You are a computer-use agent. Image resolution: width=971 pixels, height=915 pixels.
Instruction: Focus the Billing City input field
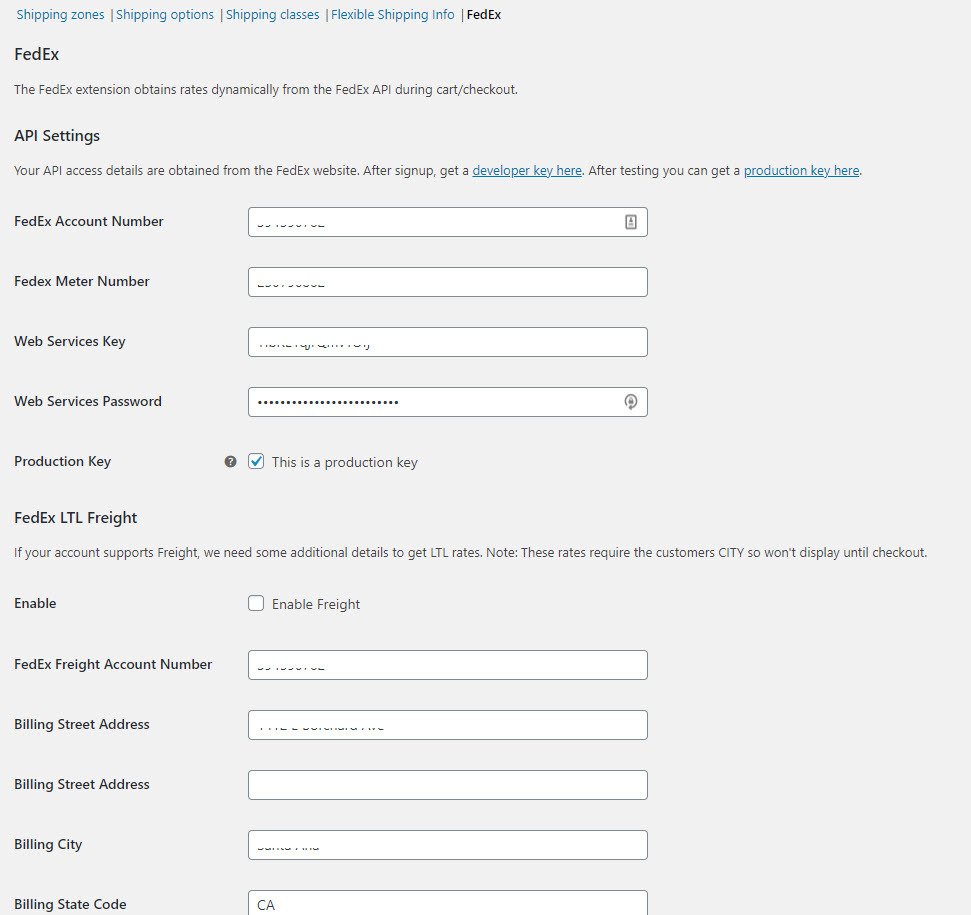click(x=448, y=845)
